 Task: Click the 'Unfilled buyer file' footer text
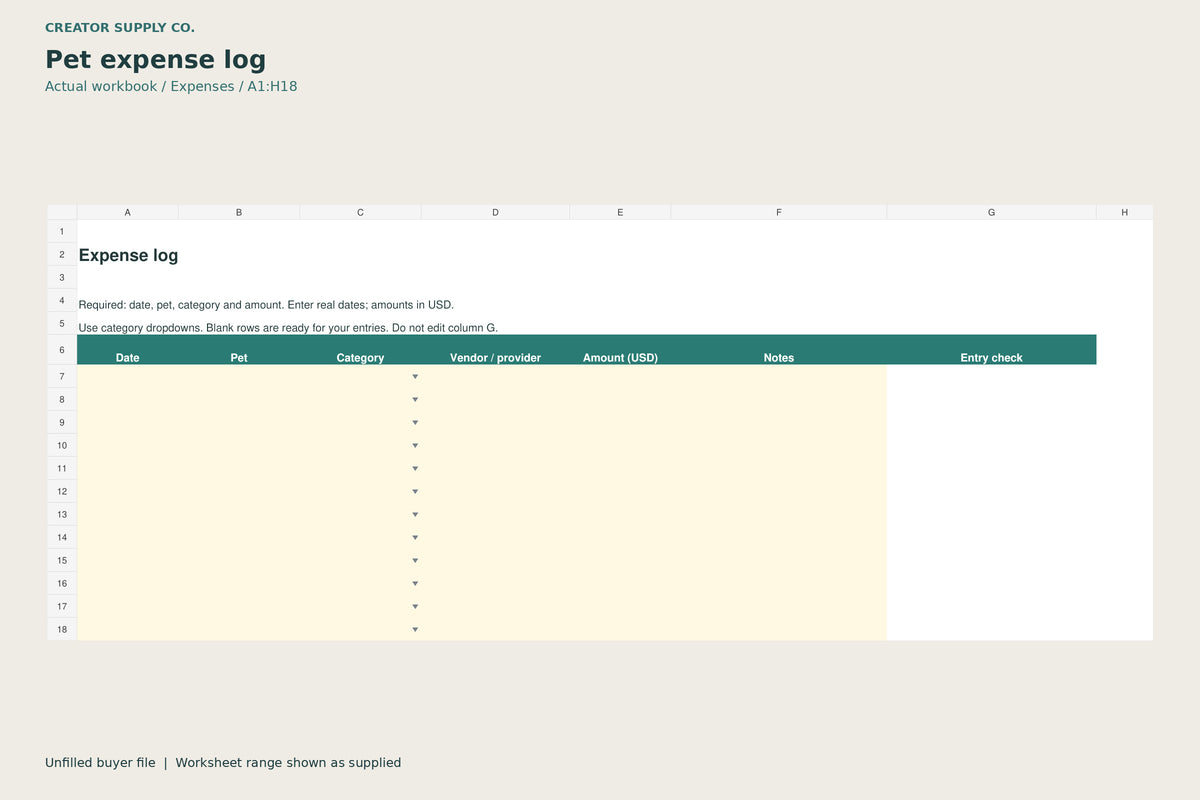[x=100, y=762]
